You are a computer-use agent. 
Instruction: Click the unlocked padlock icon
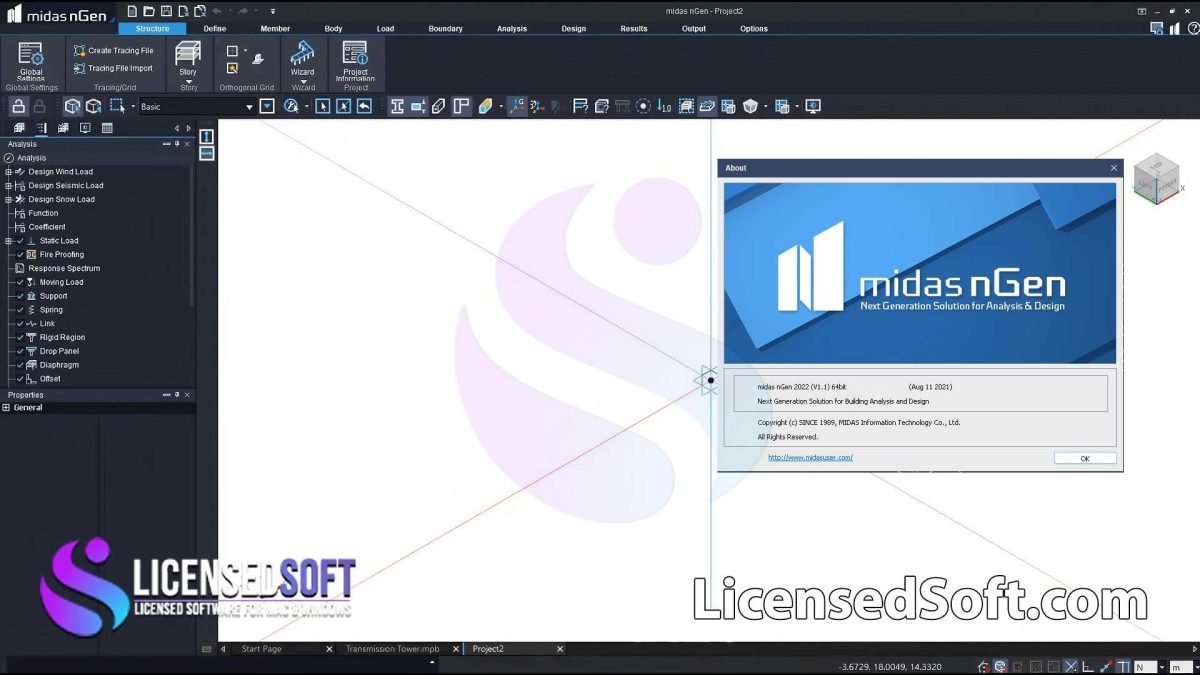(x=18, y=106)
